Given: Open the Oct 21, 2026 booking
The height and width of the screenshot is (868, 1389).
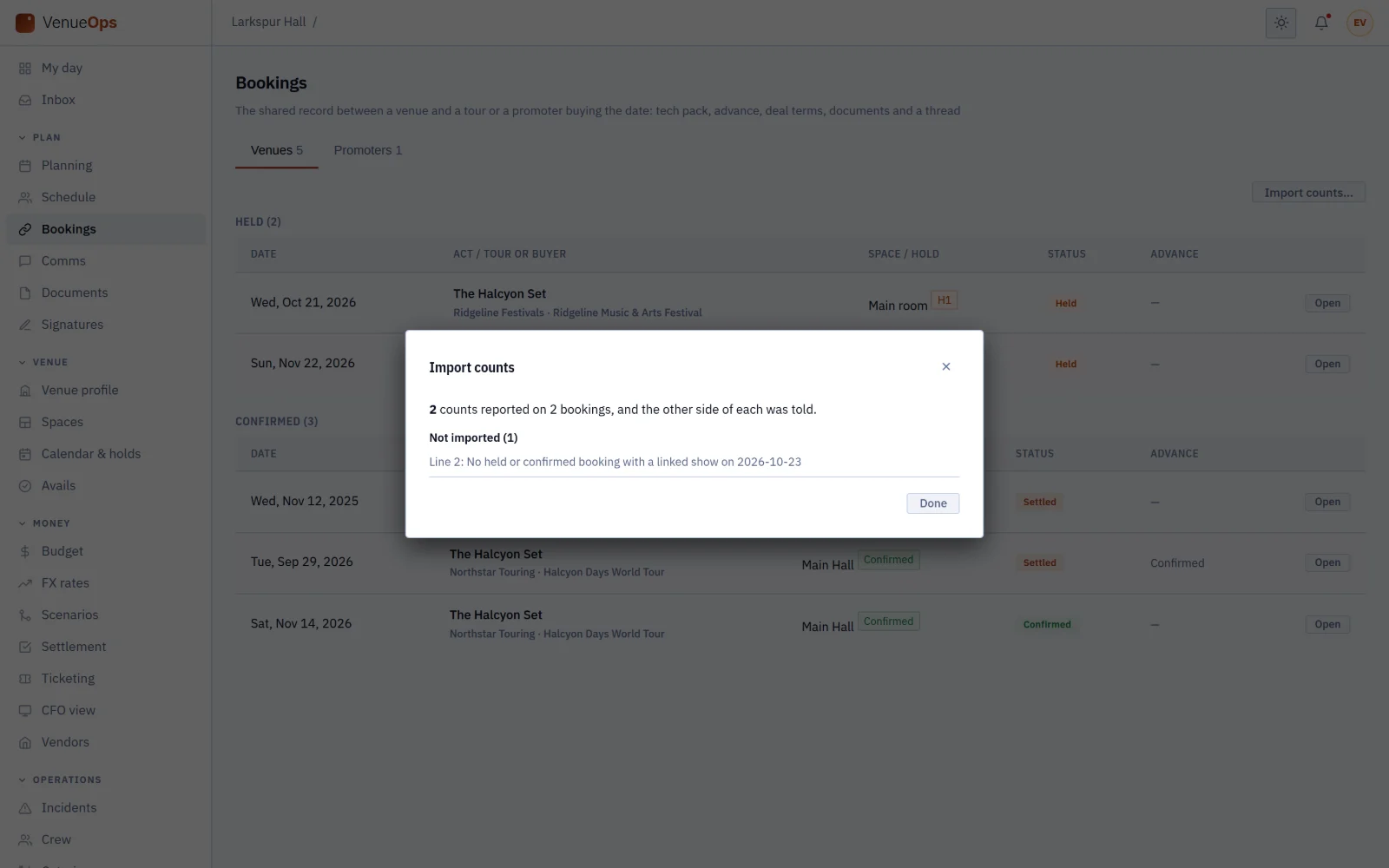Looking at the screenshot, I should tap(1327, 303).
